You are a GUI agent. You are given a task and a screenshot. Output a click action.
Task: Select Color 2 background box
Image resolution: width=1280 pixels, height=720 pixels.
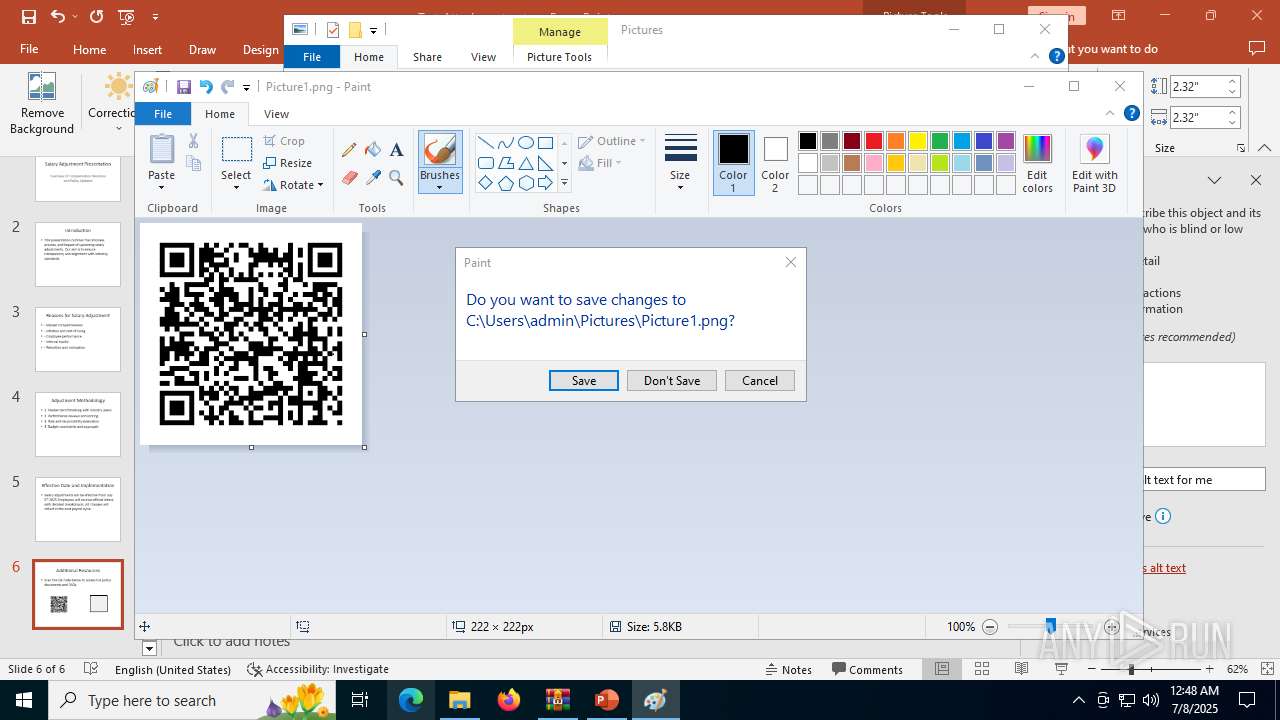click(x=775, y=162)
